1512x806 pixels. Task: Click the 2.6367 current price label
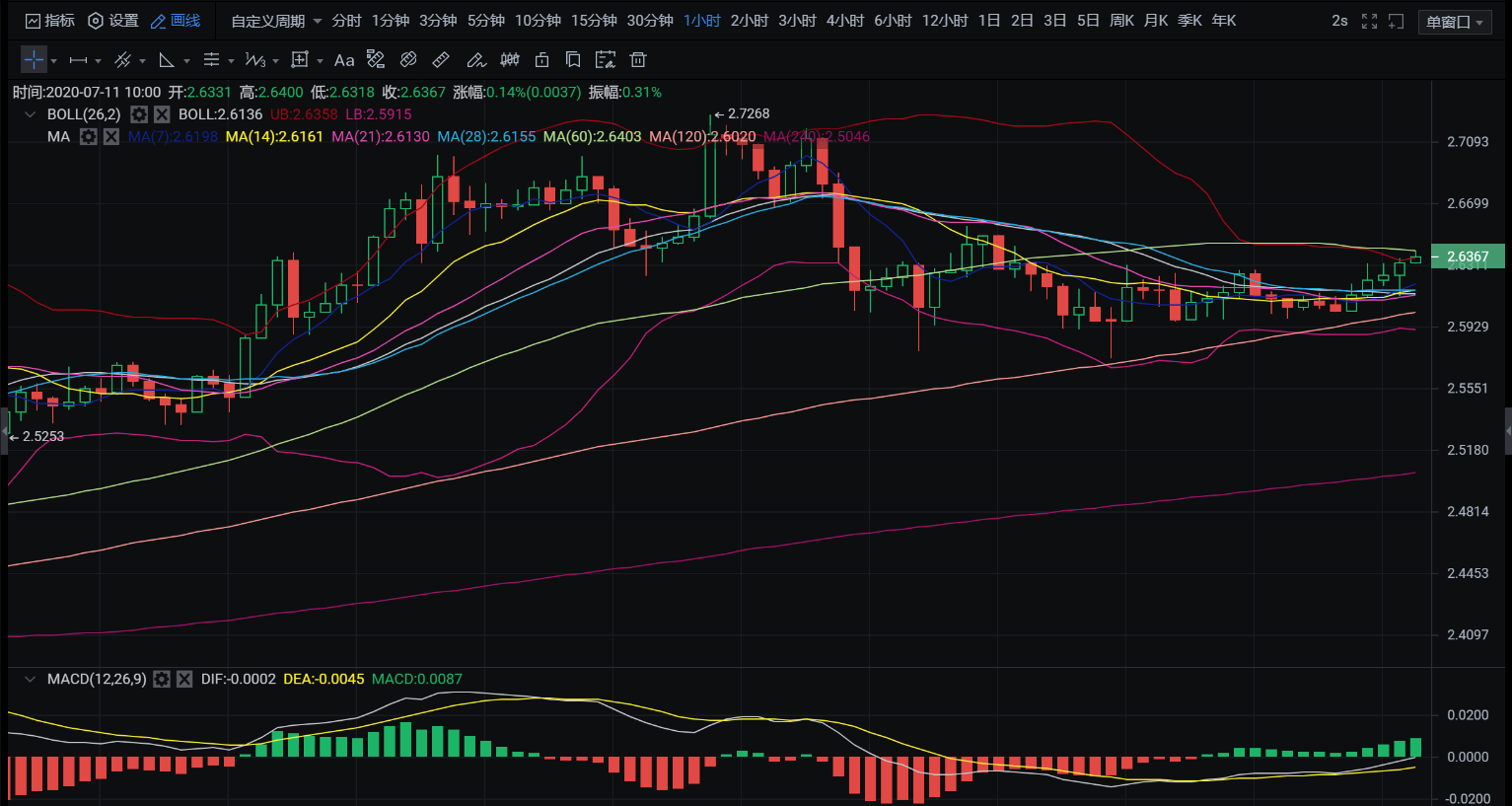point(1468,256)
